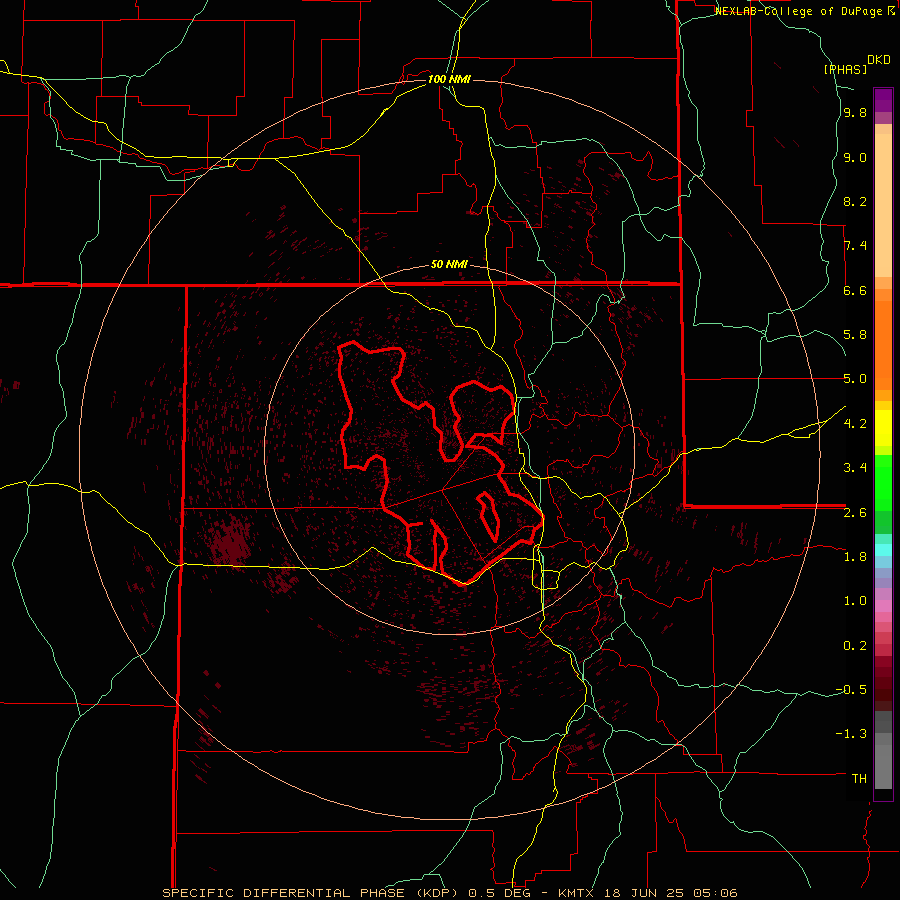The height and width of the screenshot is (900, 900).
Task: Click the bright green color bar segment
Action: coord(883,482)
